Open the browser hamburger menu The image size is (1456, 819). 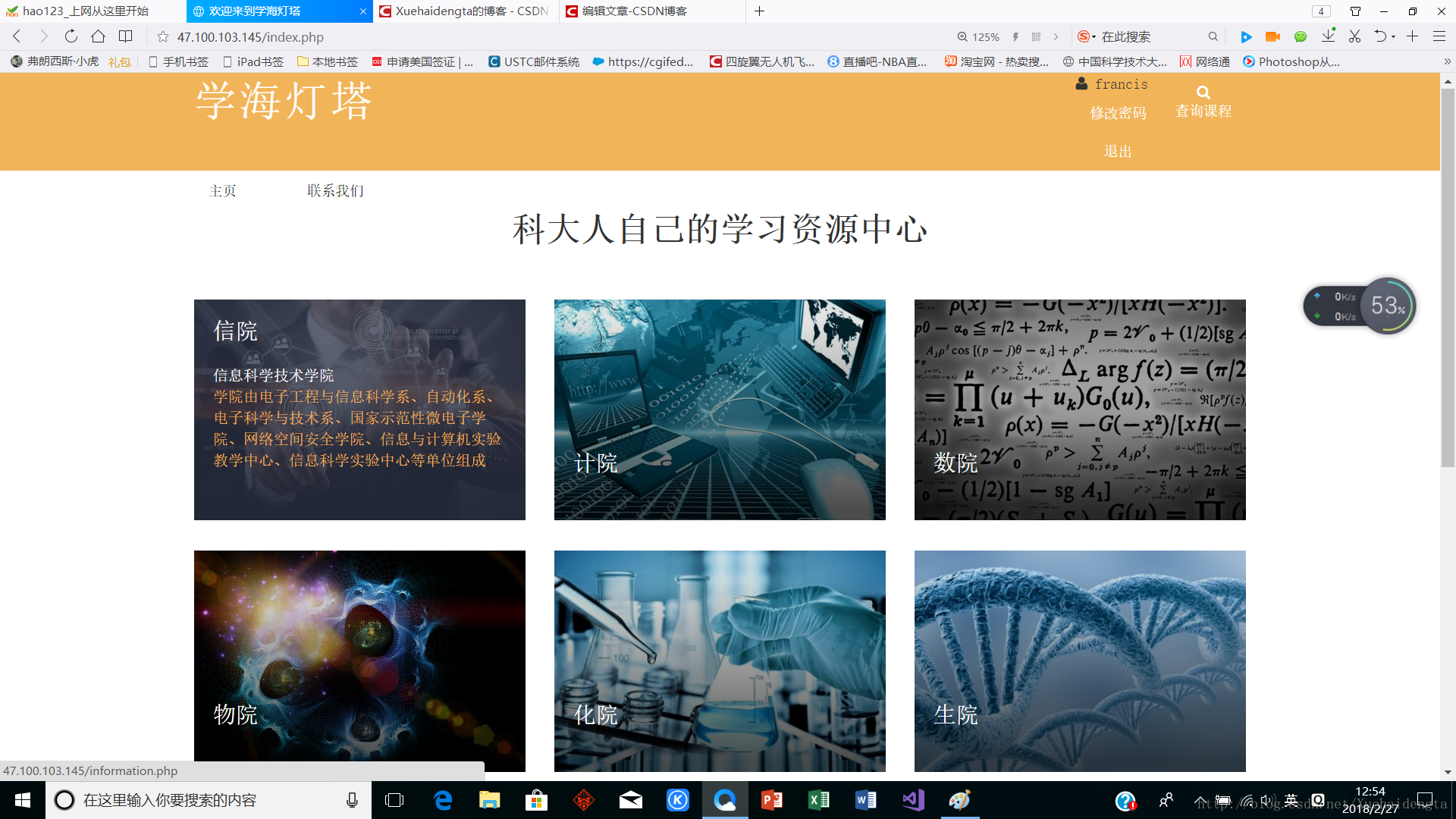click(x=1439, y=36)
